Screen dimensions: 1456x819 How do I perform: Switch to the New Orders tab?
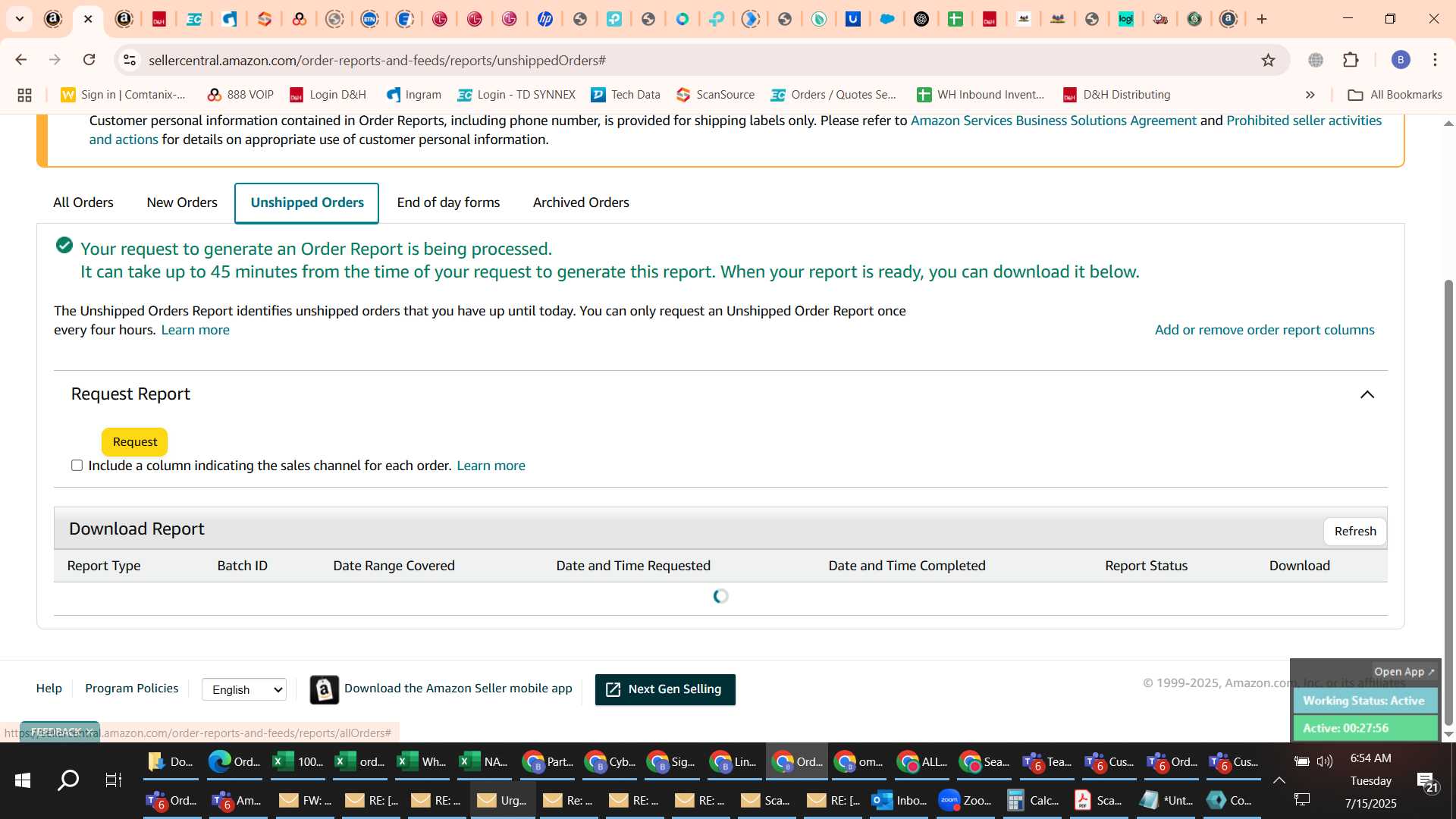click(x=182, y=202)
